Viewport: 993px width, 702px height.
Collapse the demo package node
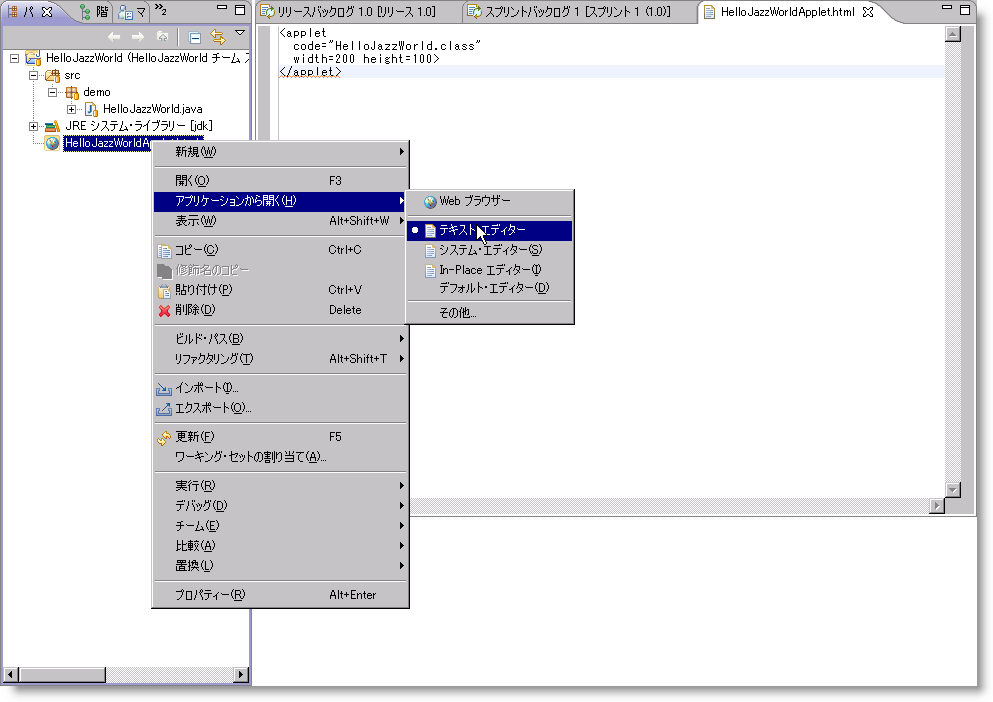pyautogui.click(x=53, y=92)
